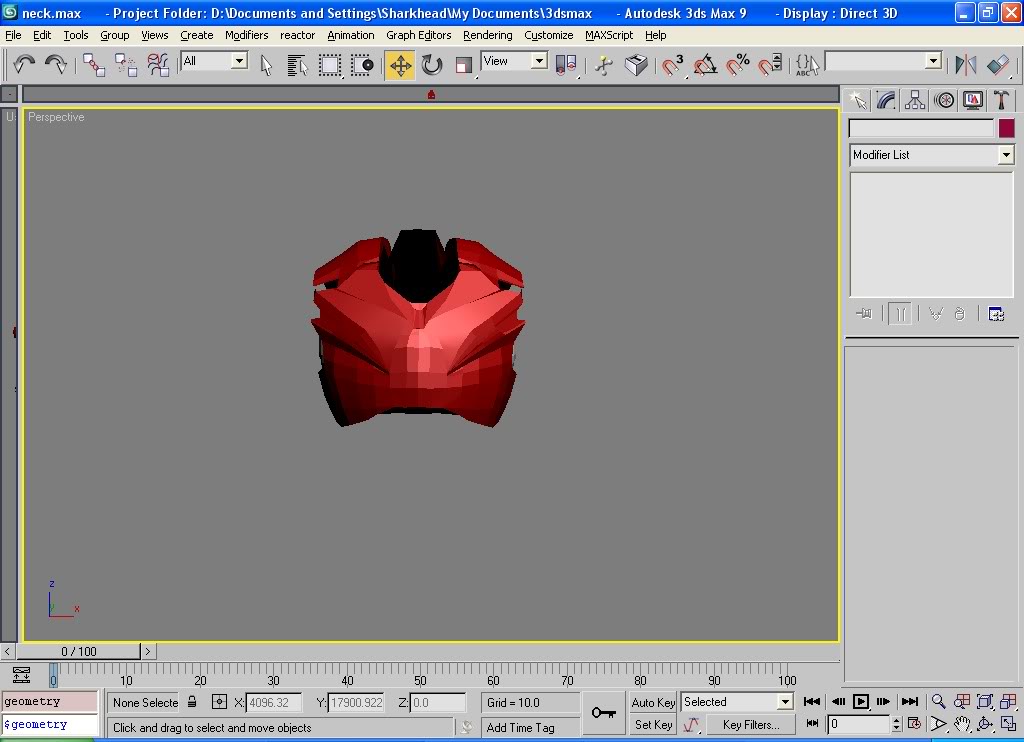Open the View reference coordinate dropdown
Image resolution: width=1024 pixels, height=742 pixels.
tap(539, 61)
